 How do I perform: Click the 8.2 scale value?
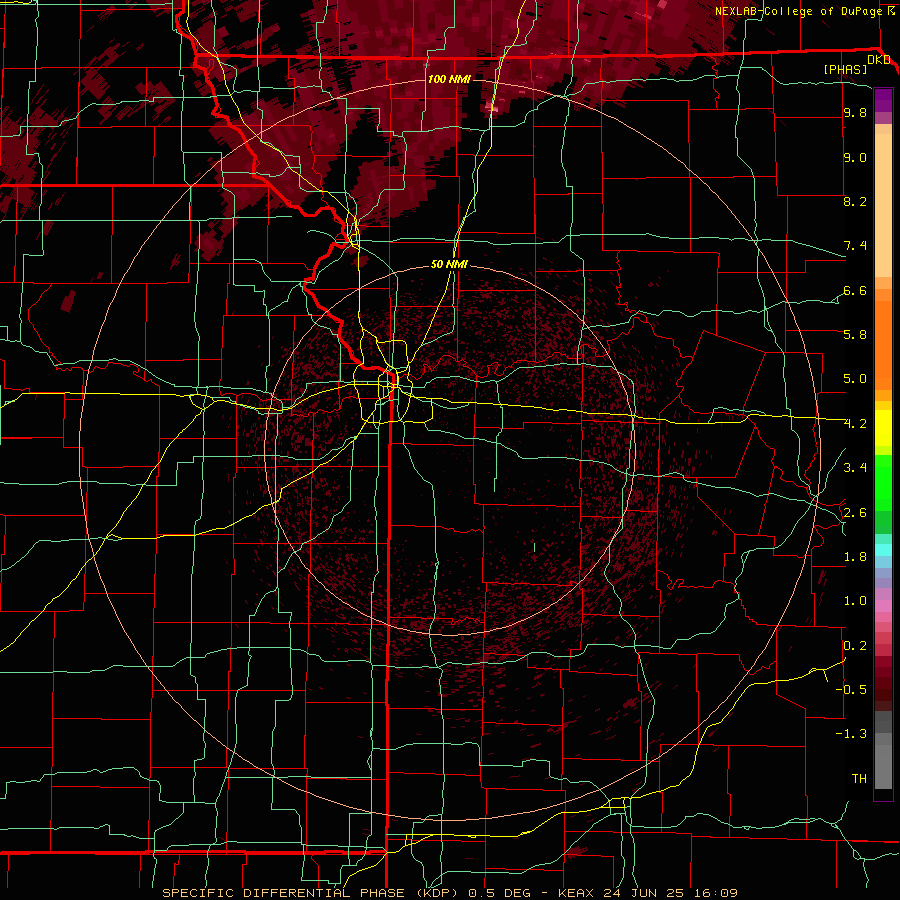855,202
